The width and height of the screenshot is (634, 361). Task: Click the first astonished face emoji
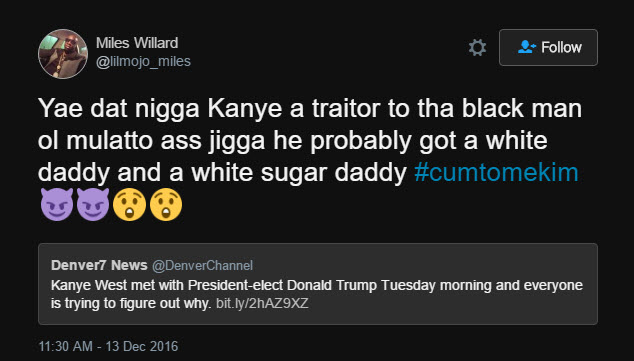[x=129, y=204]
